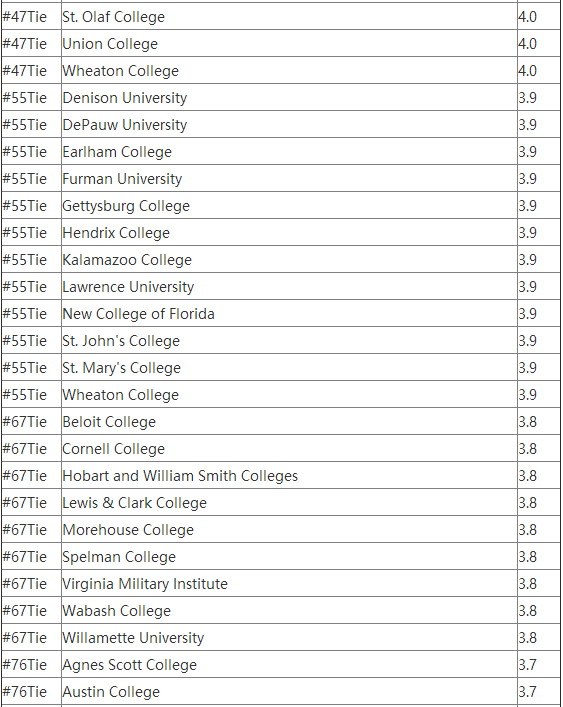Select Kalamazoo College table cell

click(289, 260)
